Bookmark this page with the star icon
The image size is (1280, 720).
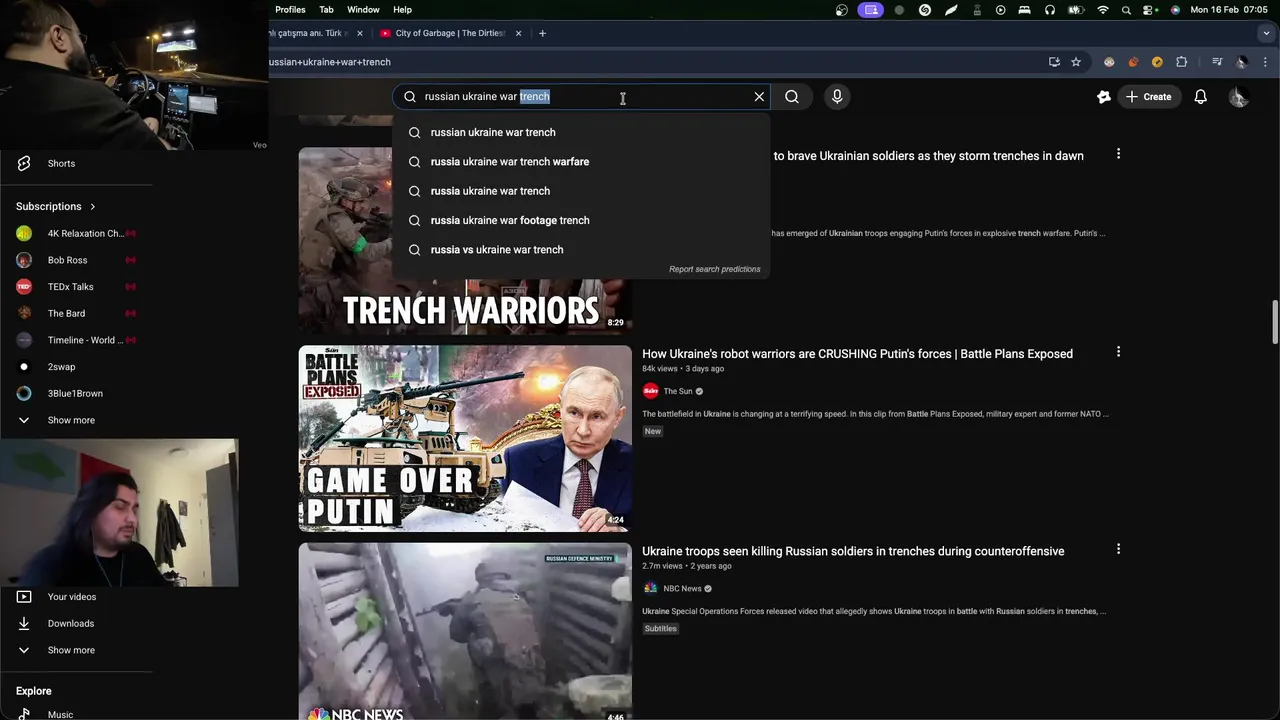(x=1076, y=62)
